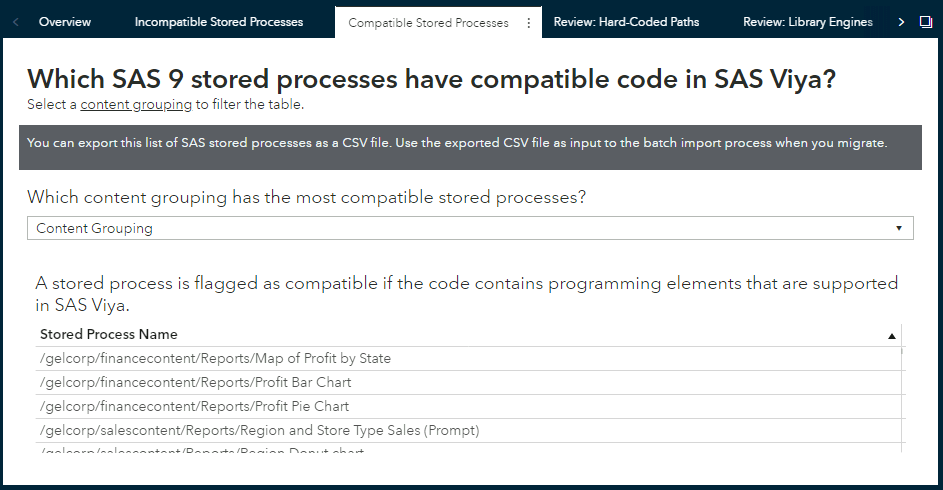
Task: Pick the partially visible Region Donut chart row
Action: (201, 449)
